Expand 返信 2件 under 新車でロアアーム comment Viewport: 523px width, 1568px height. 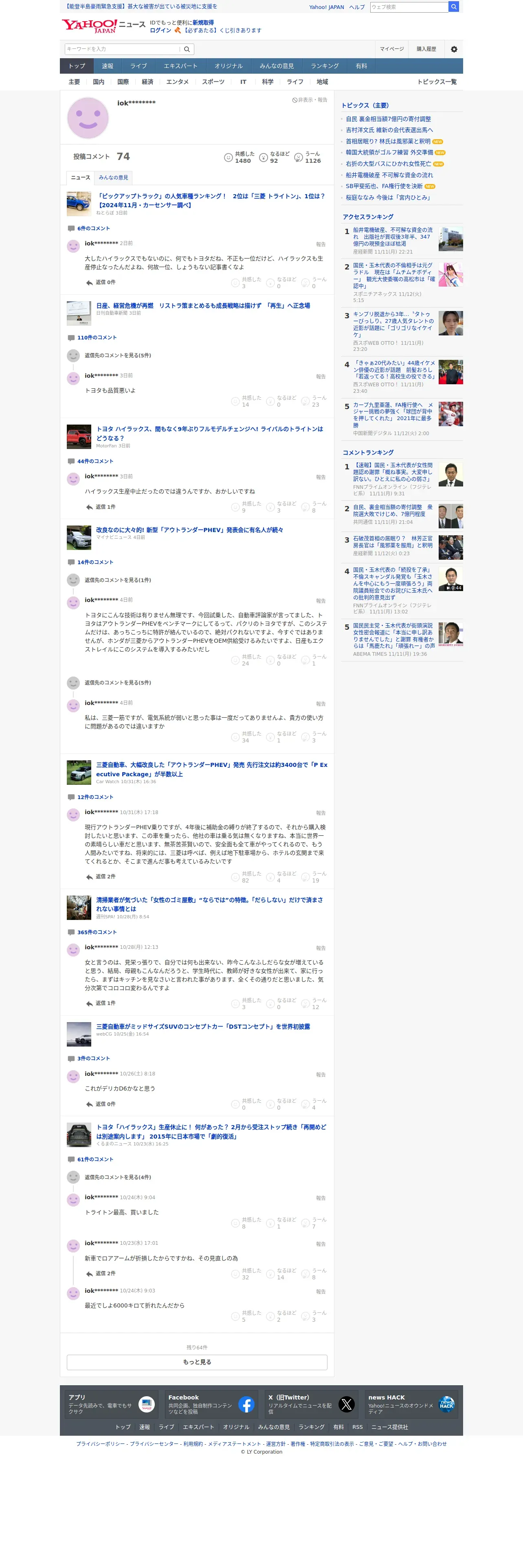[x=101, y=1273]
